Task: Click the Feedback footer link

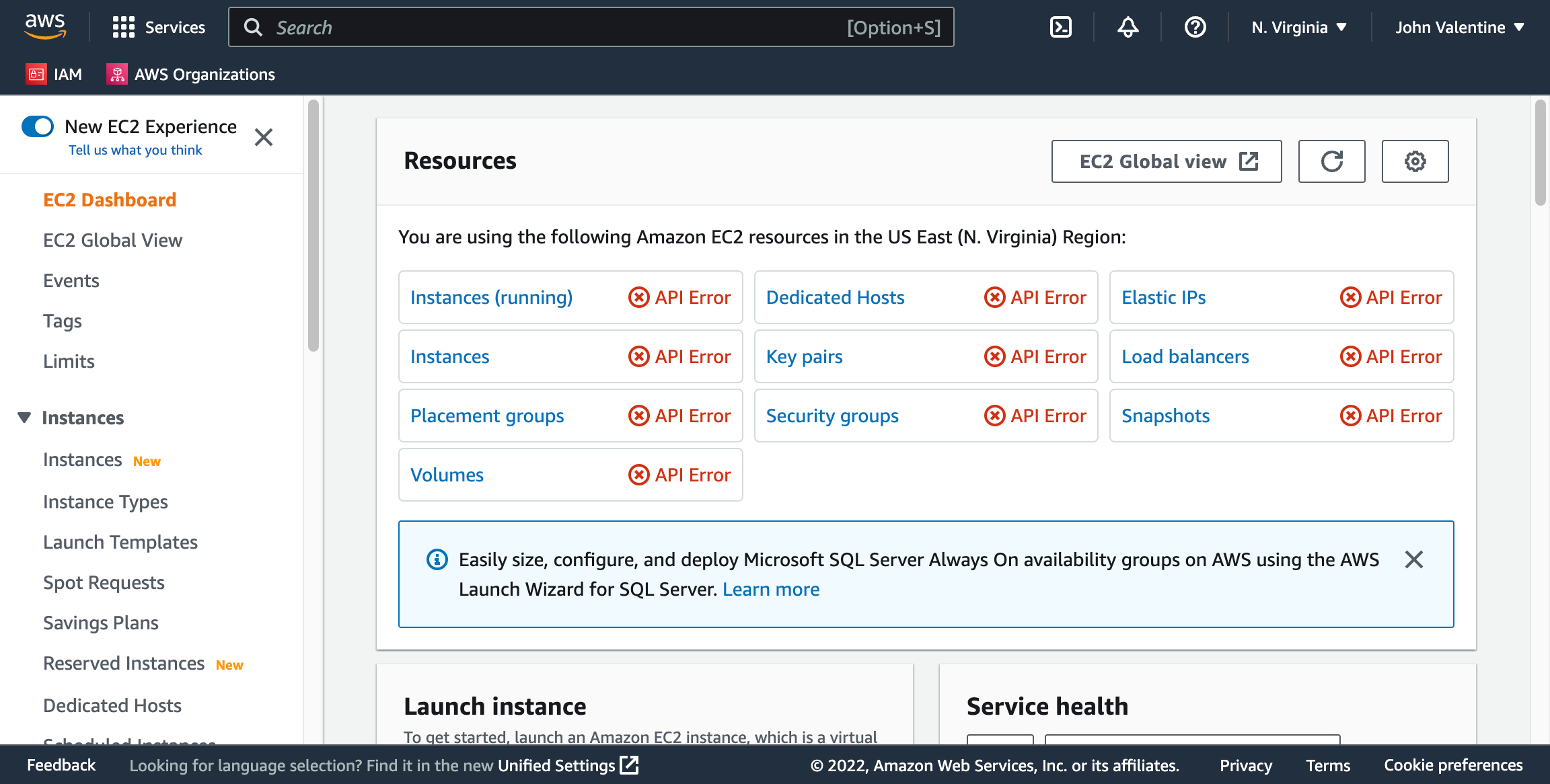Action: pyautogui.click(x=61, y=765)
